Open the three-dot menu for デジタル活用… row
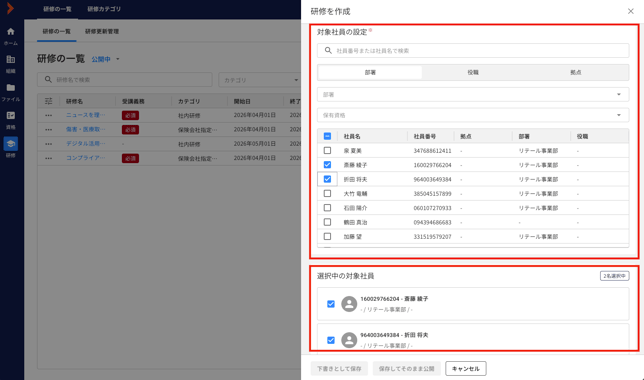Viewport: 644px width, 380px height. point(48,144)
